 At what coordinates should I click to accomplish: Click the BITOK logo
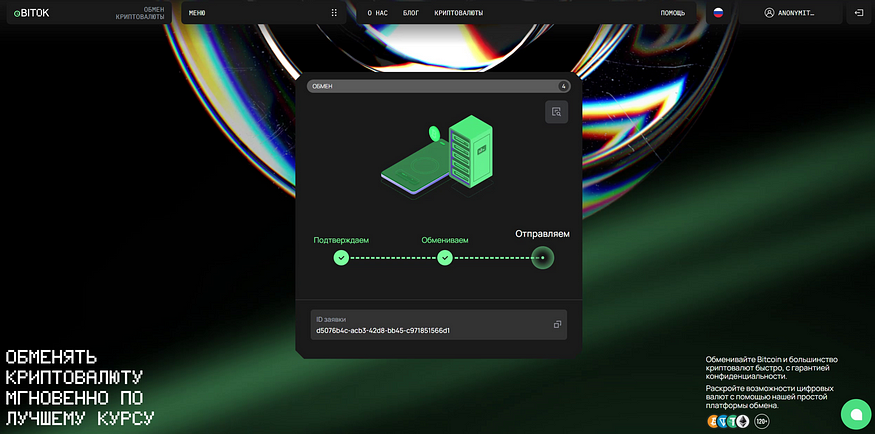pos(31,13)
